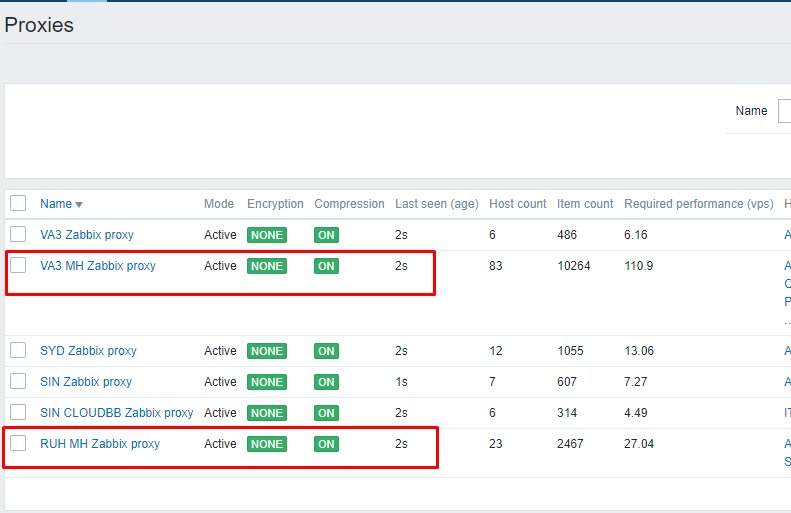Click the ON compression badge for SYD proxy
This screenshot has height=513, width=791.
point(326,351)
